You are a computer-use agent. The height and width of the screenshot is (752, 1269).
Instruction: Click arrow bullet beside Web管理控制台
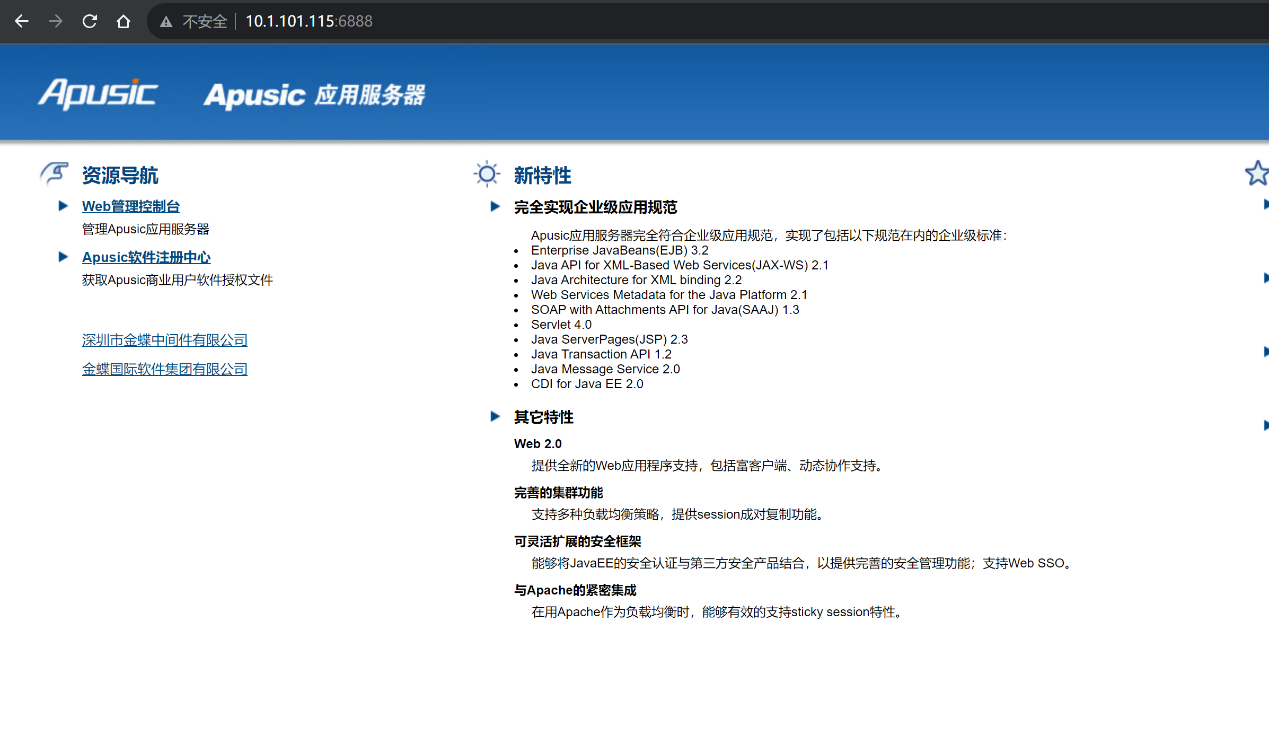(63, 206)
